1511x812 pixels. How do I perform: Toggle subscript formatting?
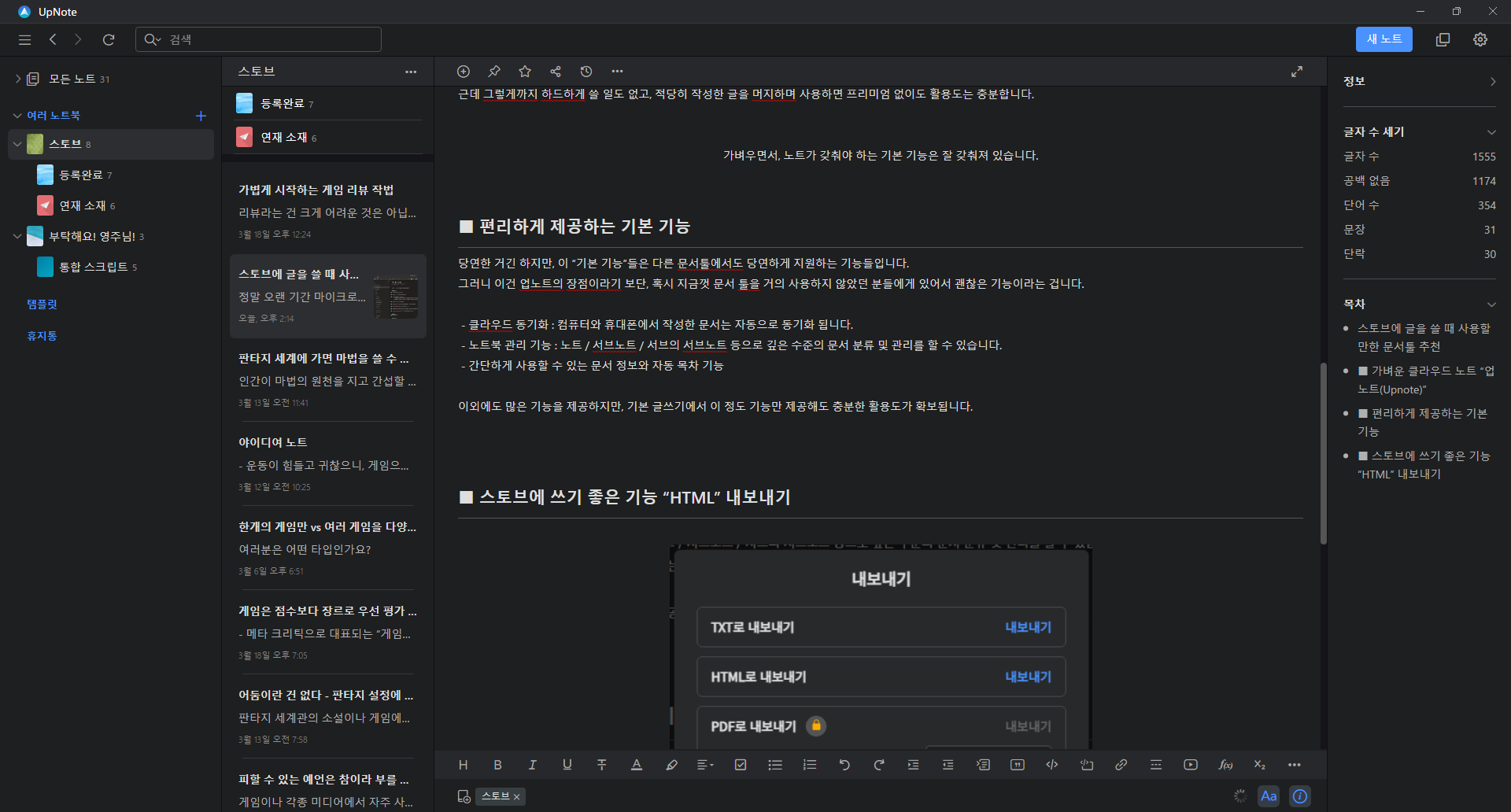[1260, 765]
